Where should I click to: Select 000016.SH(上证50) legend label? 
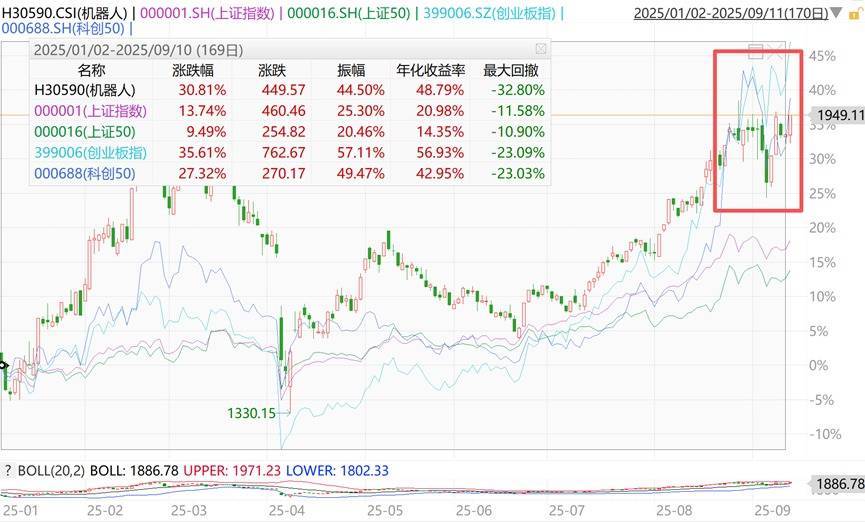tap(349, 13)
